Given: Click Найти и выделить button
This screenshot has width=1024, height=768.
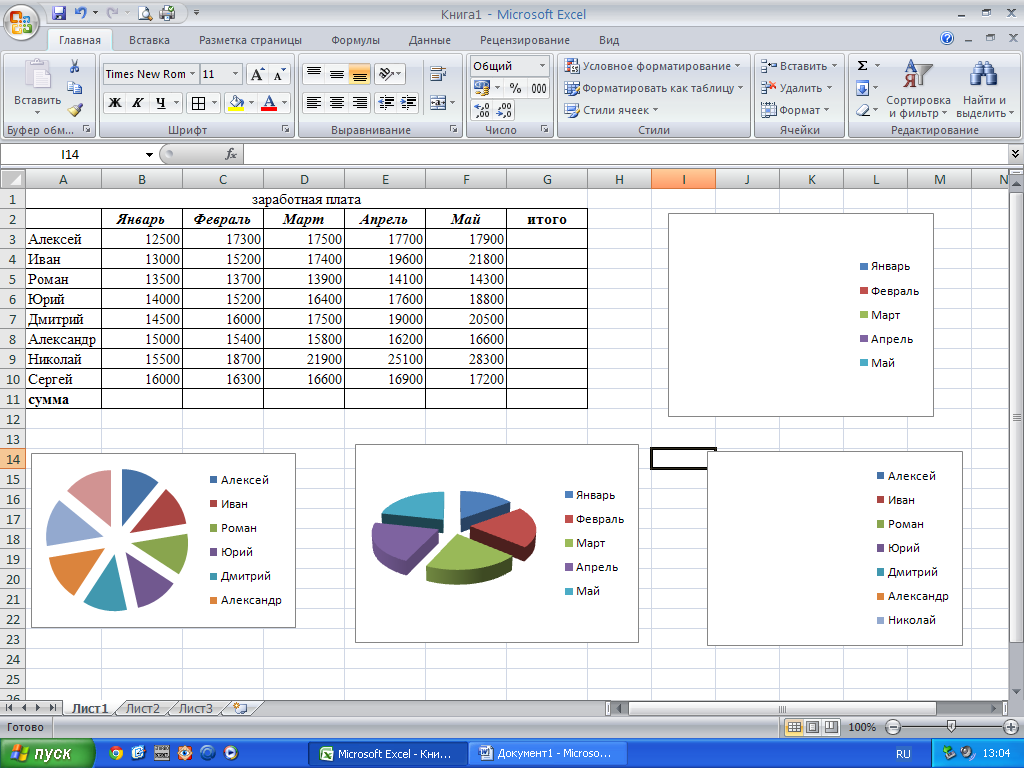Looking at the screenshot, I should (984, 89).
